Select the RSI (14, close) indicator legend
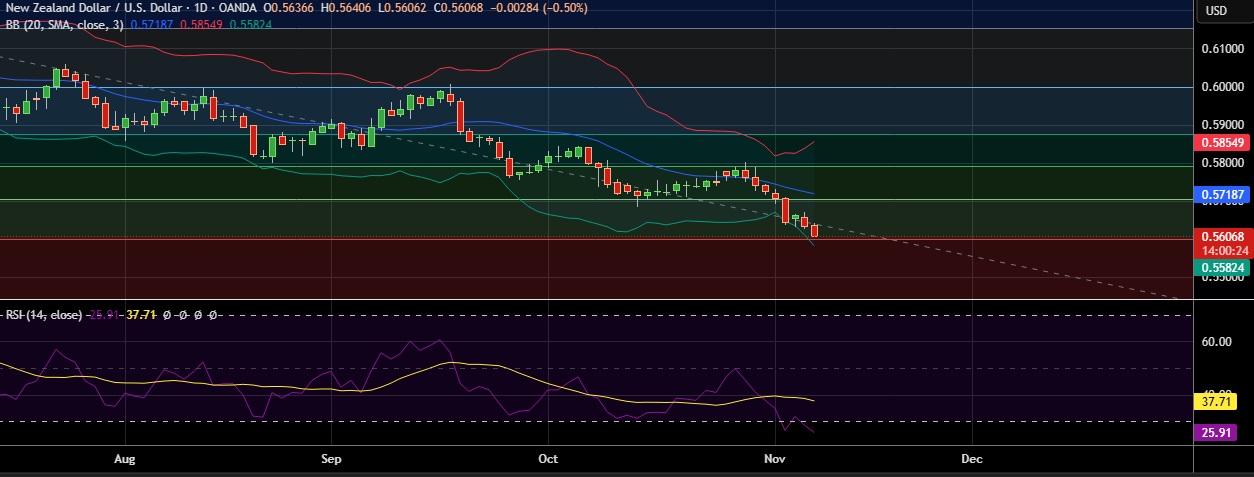Image resolution: width=1254 pixels, height=477 pixels. tap(43, 315)
